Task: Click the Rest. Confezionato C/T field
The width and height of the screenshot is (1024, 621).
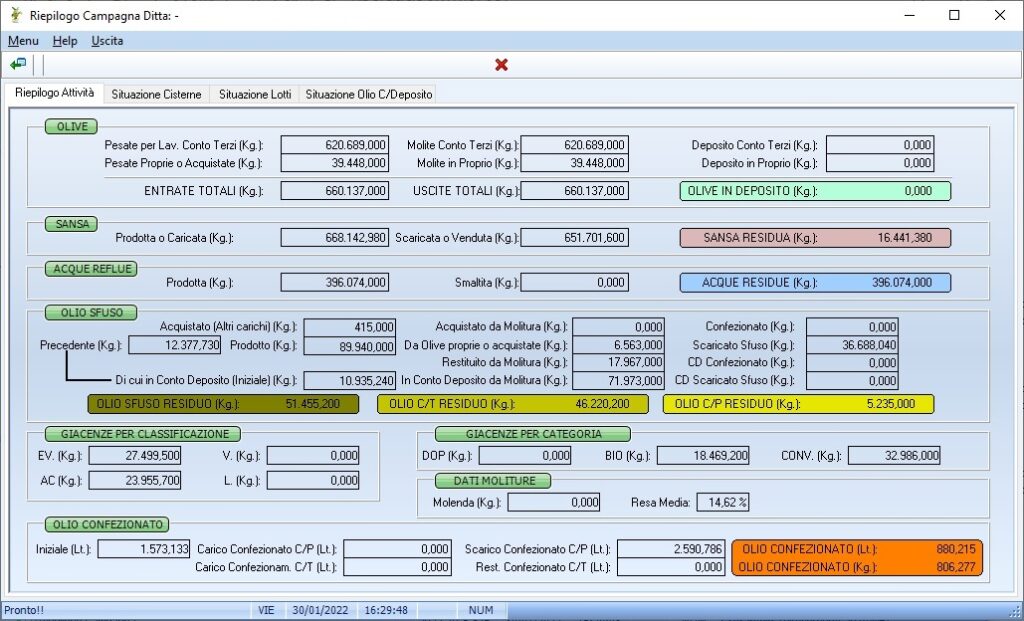Action: [671, 567]
